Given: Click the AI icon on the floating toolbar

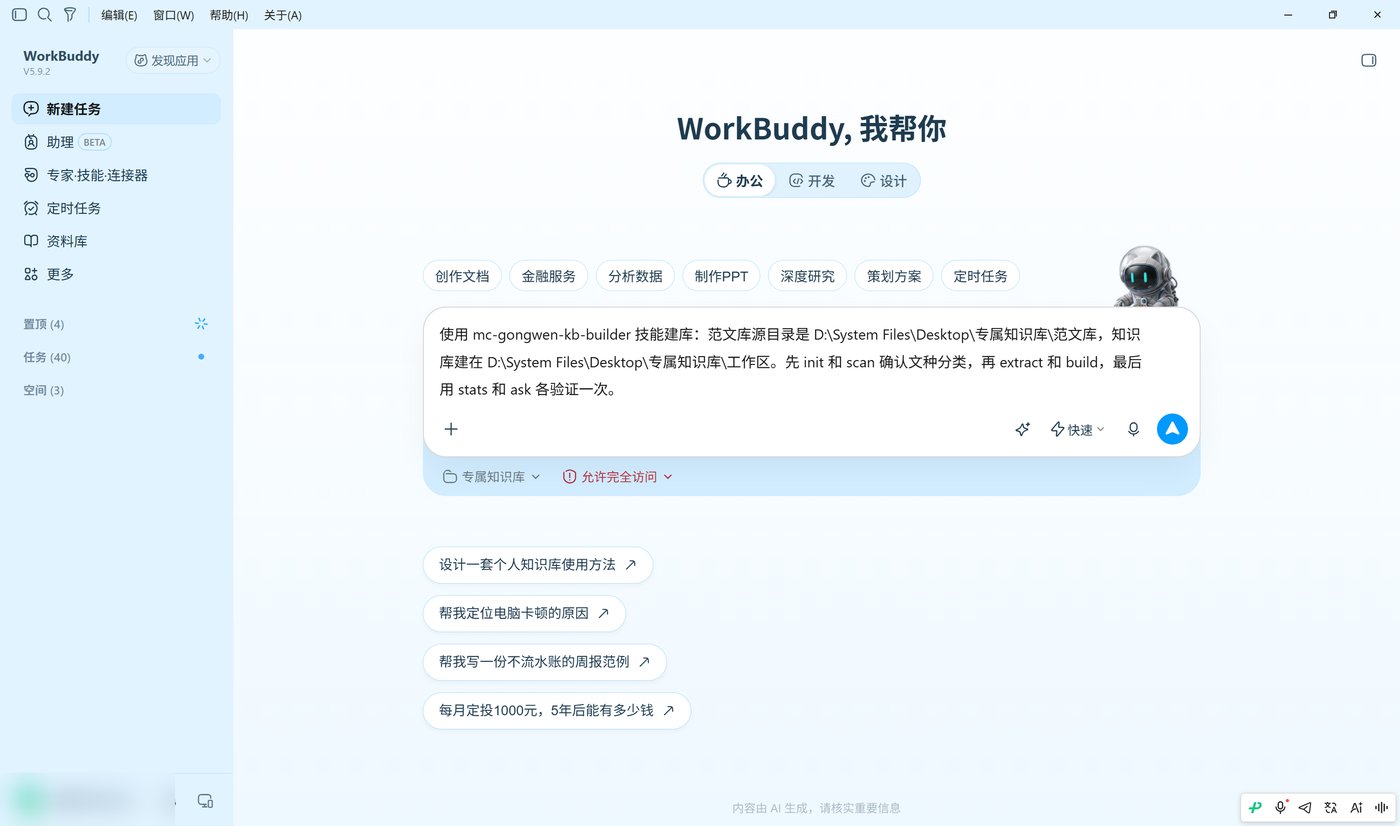Looking at the screenshot, I should (1356, 807).
